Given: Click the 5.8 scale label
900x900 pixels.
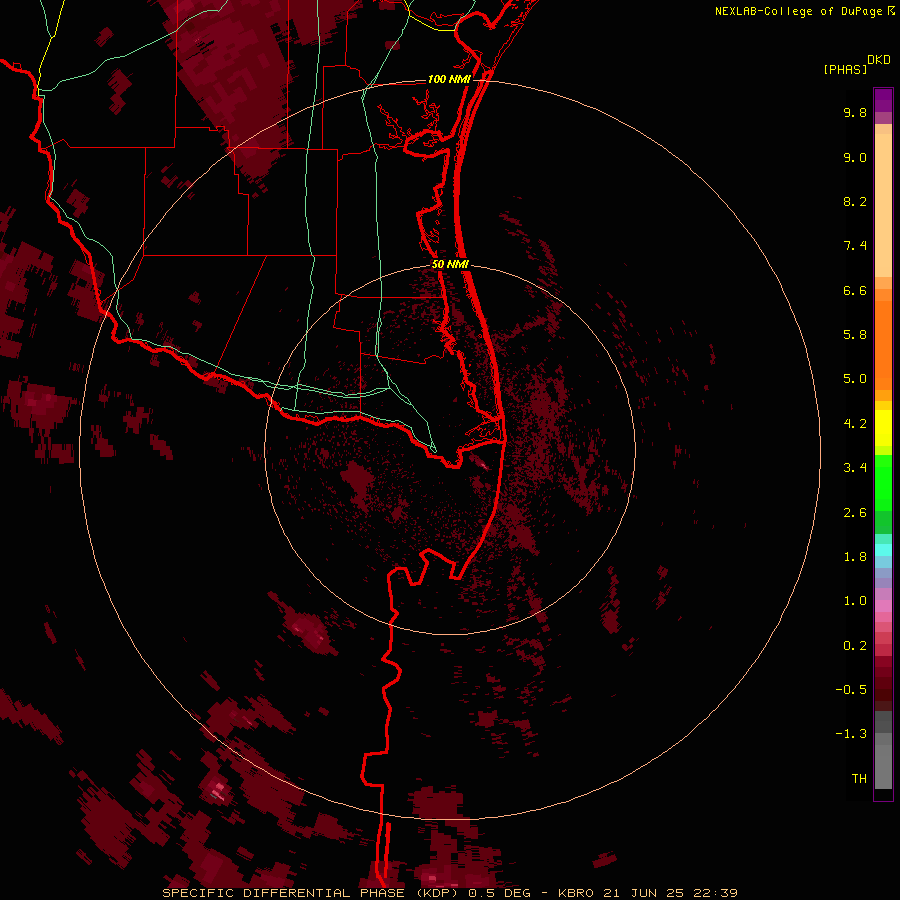Looking at the screenshot, I should 855,335.
